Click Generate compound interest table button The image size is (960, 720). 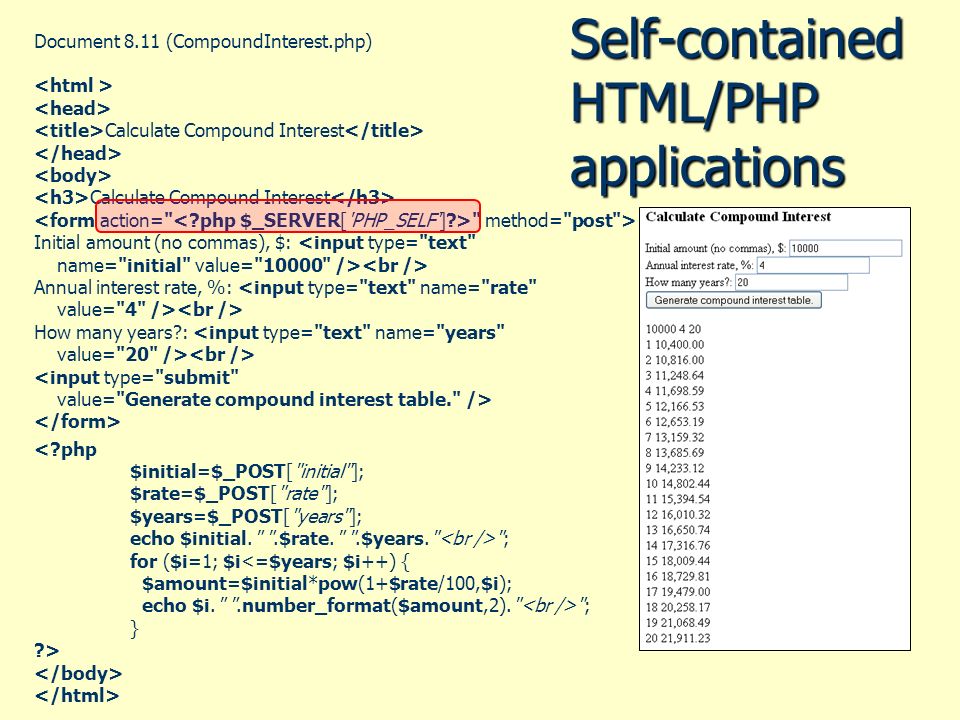pos(733,300)
